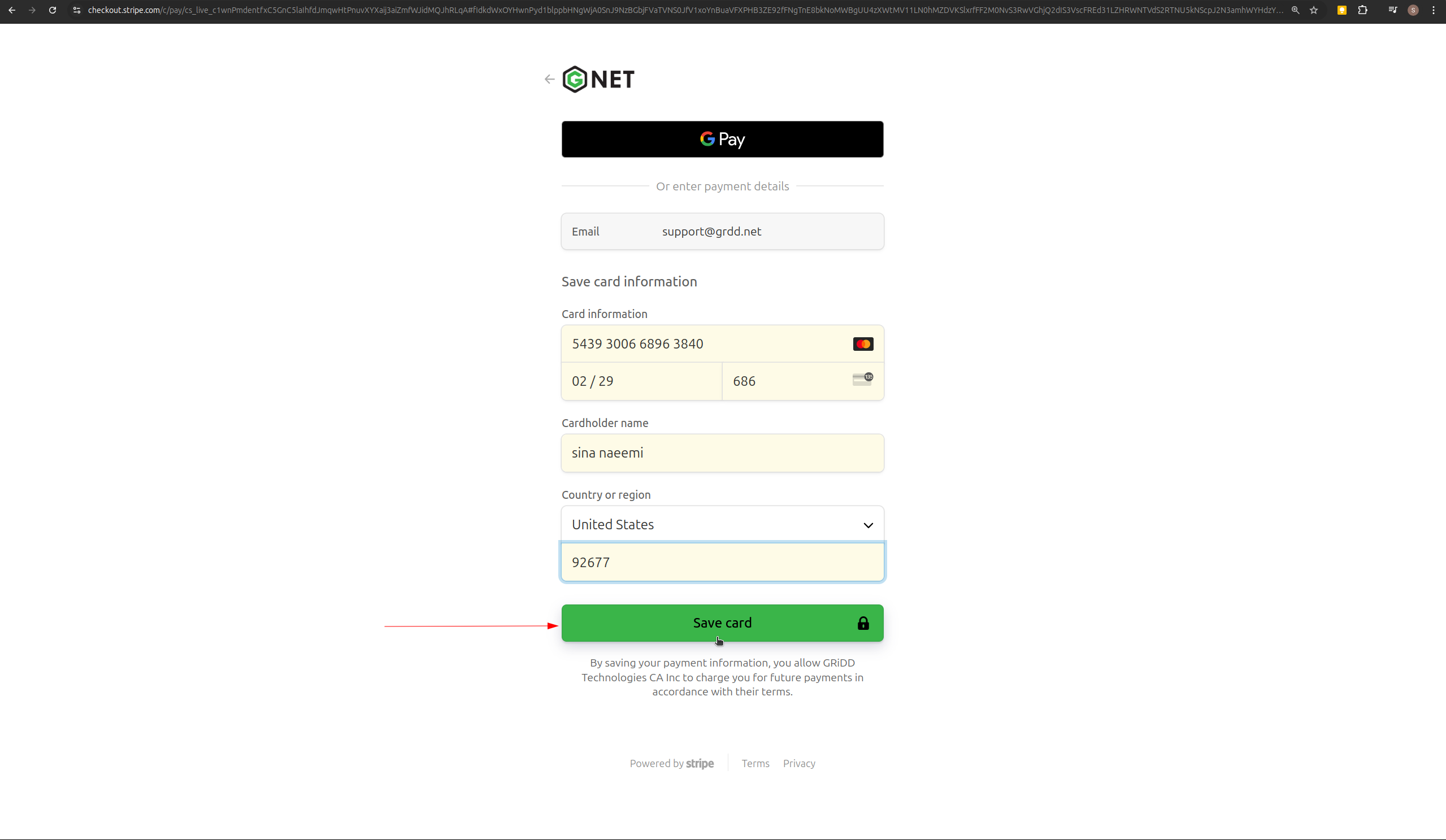Click the chevron on United States
The height and width of the screenshot is (840, 1446).
867,525
